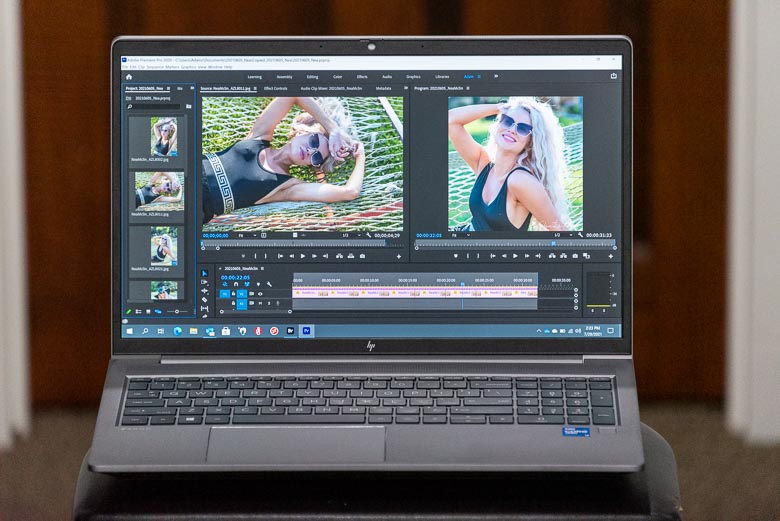
Task: Open the Quick Export share icon
Action: 613,76
